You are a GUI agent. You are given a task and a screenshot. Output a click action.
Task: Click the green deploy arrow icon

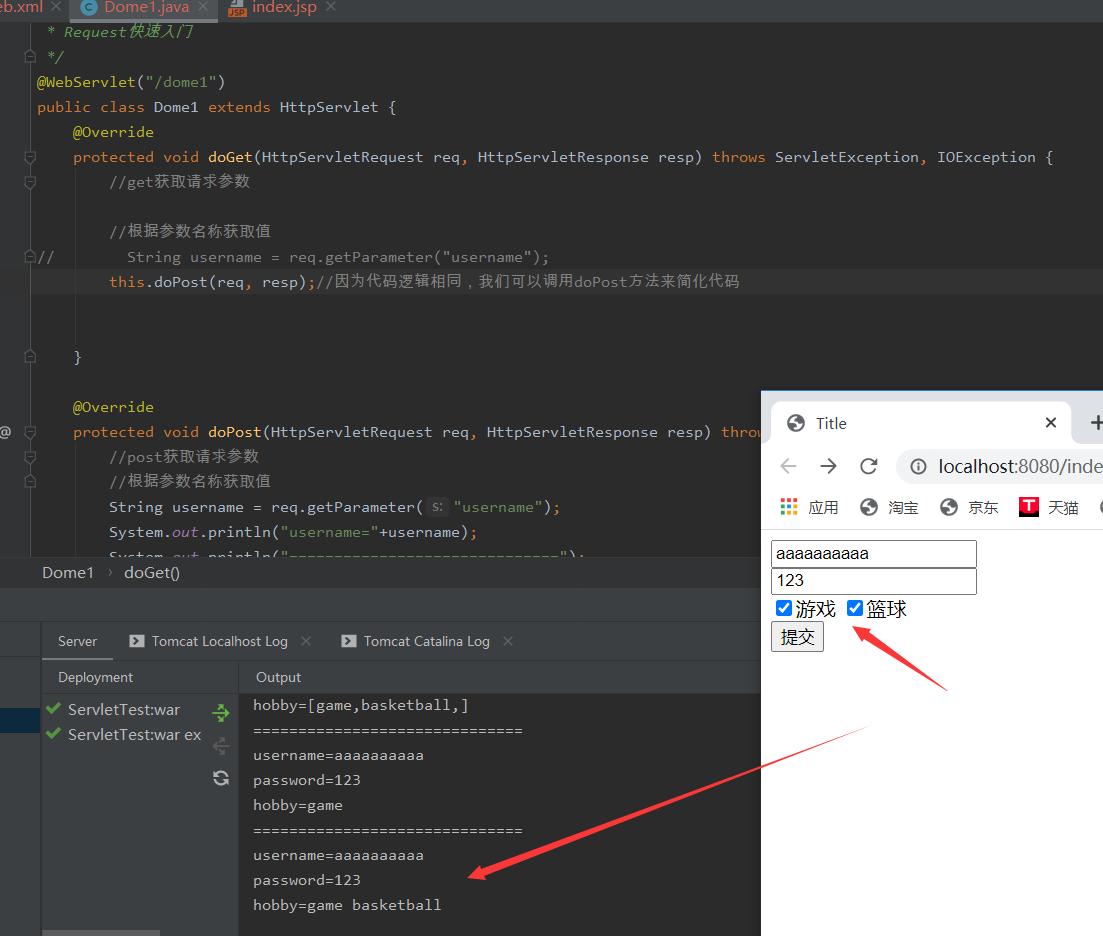[221, 713]
